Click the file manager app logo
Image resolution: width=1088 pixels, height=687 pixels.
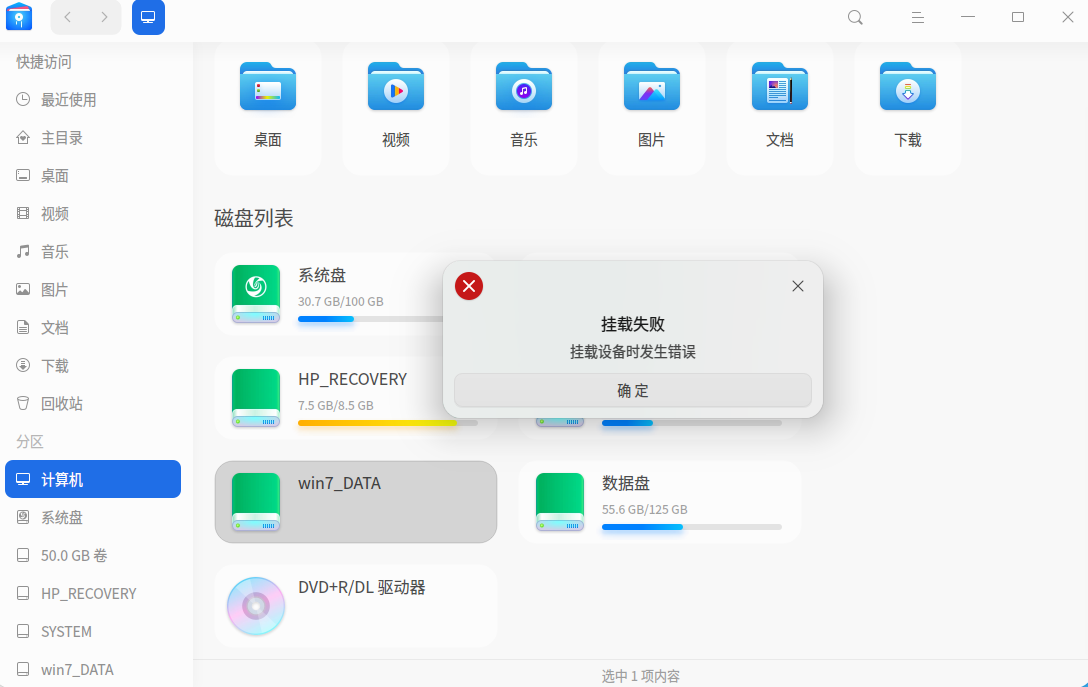coord(19,17)
